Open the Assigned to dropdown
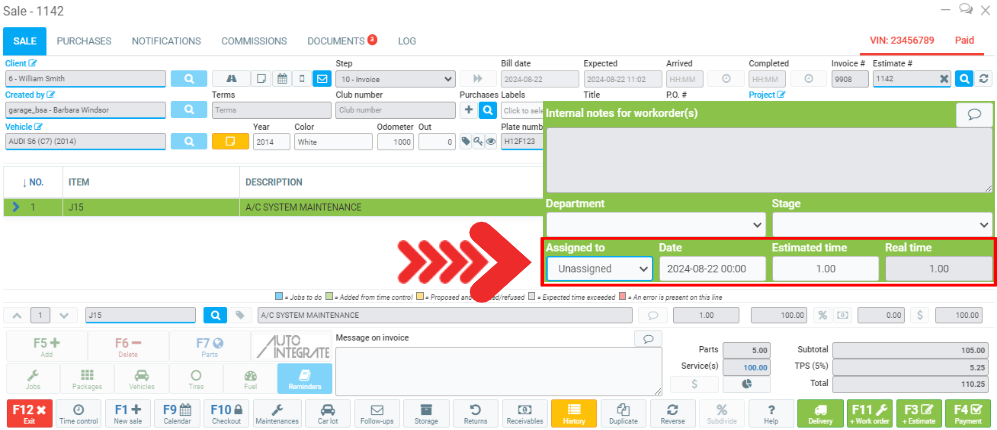The width and height of the screenshot is (997, 430). (599, 269)
